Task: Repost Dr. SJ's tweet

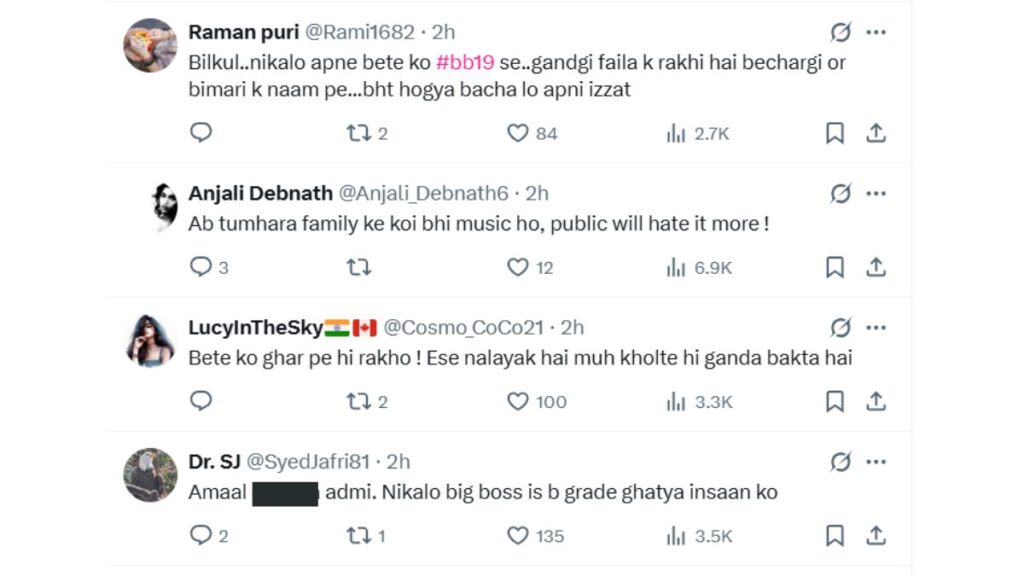Action: pos(359,536)
